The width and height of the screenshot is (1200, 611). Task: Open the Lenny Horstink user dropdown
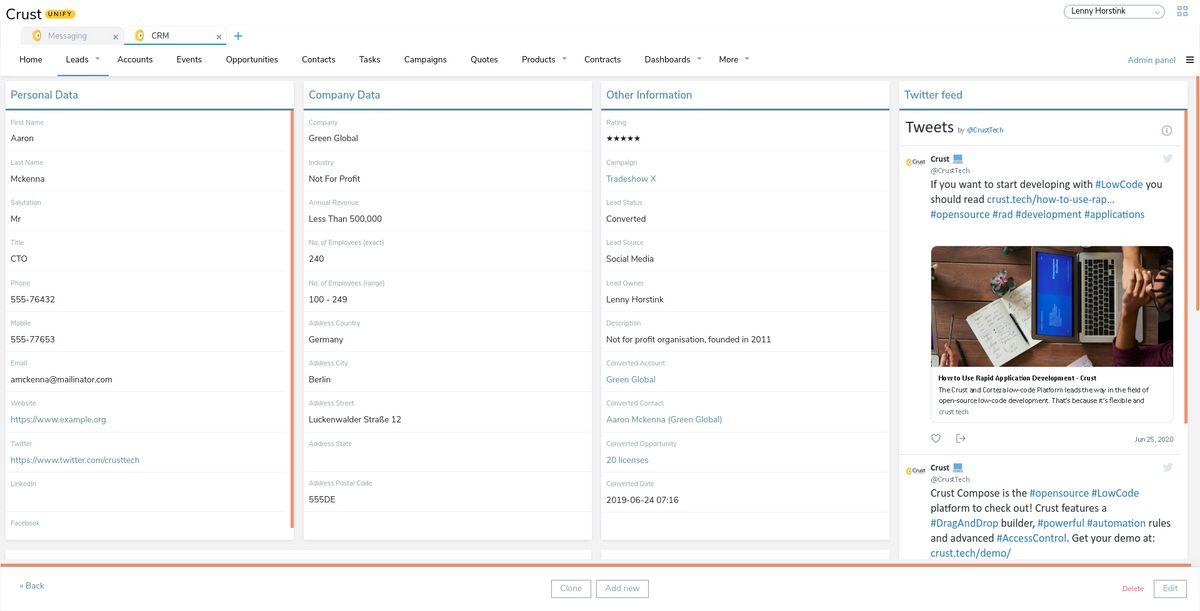(1114, 11)
